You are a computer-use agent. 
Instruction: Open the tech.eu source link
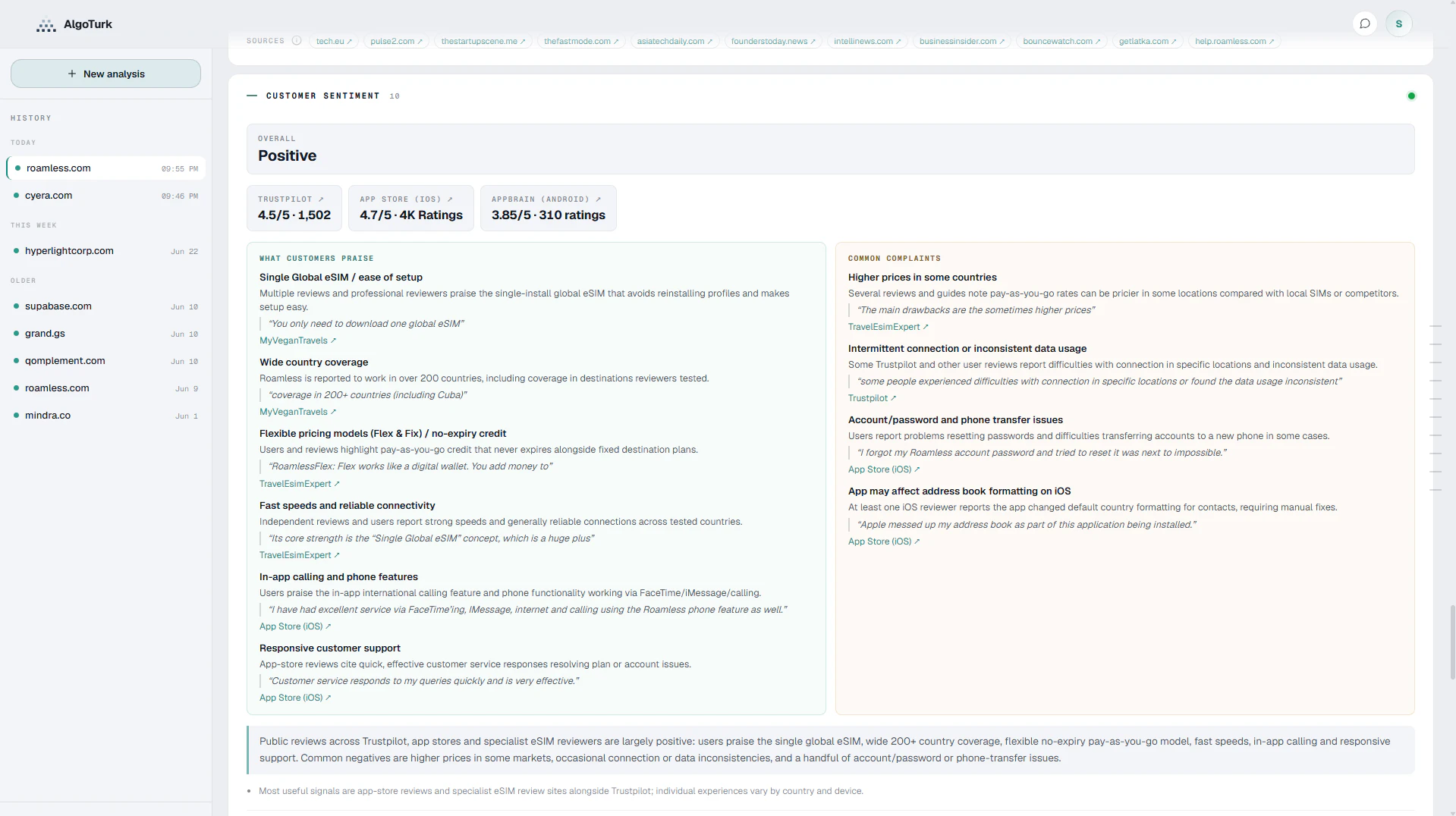[x=334, y=41]
